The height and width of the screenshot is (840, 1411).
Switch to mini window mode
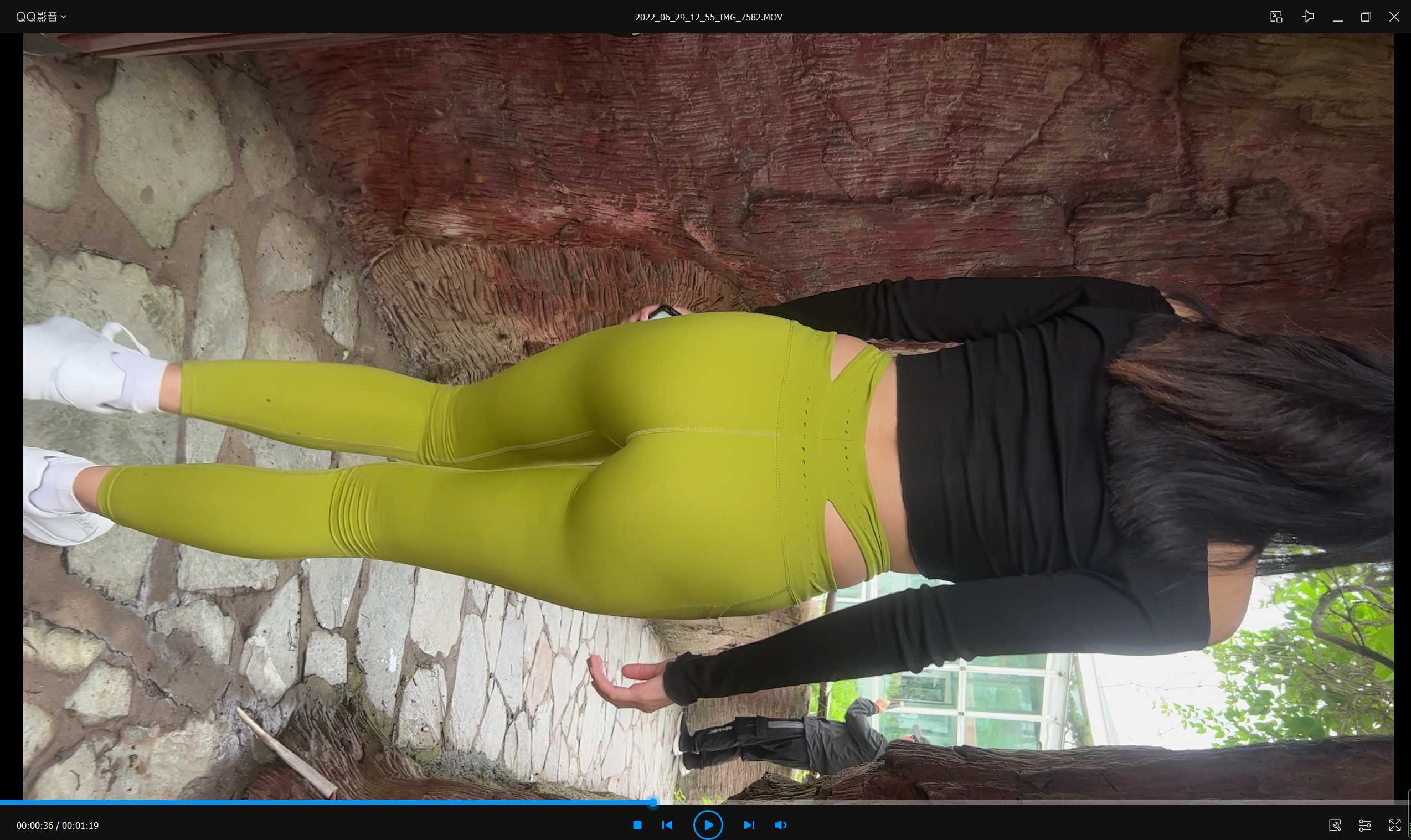pyautogui.click(x=1276, y=17)
